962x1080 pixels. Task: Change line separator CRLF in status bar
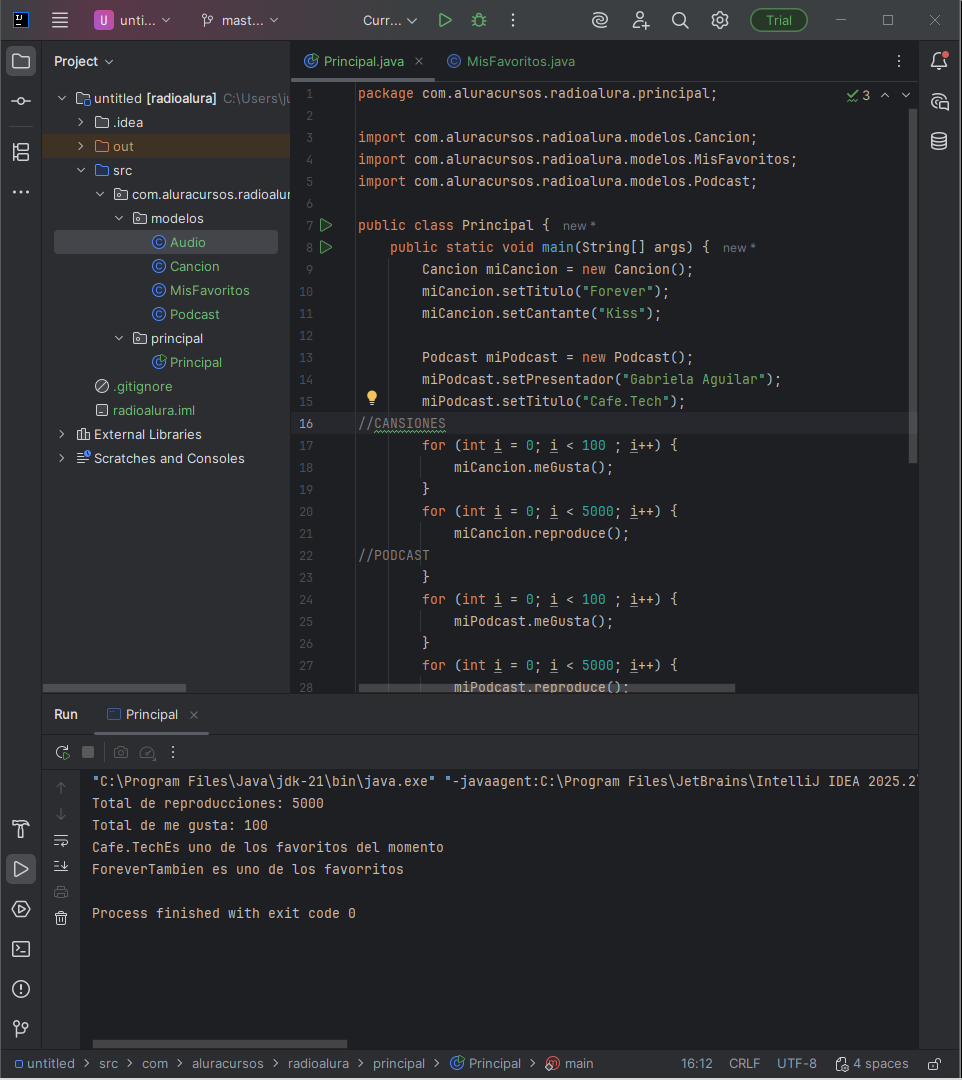coord(744,1063)
